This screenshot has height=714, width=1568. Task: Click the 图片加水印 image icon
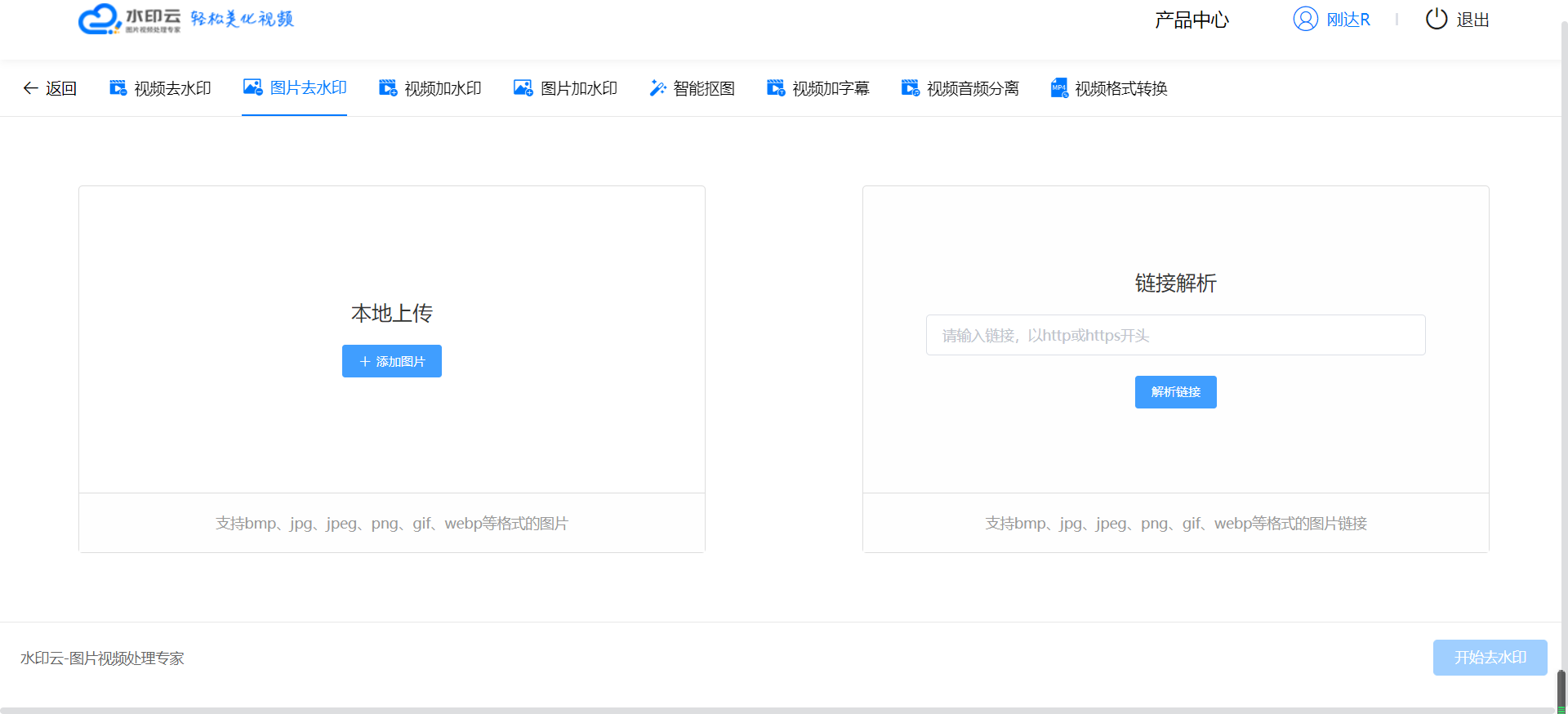coord(523,88)
